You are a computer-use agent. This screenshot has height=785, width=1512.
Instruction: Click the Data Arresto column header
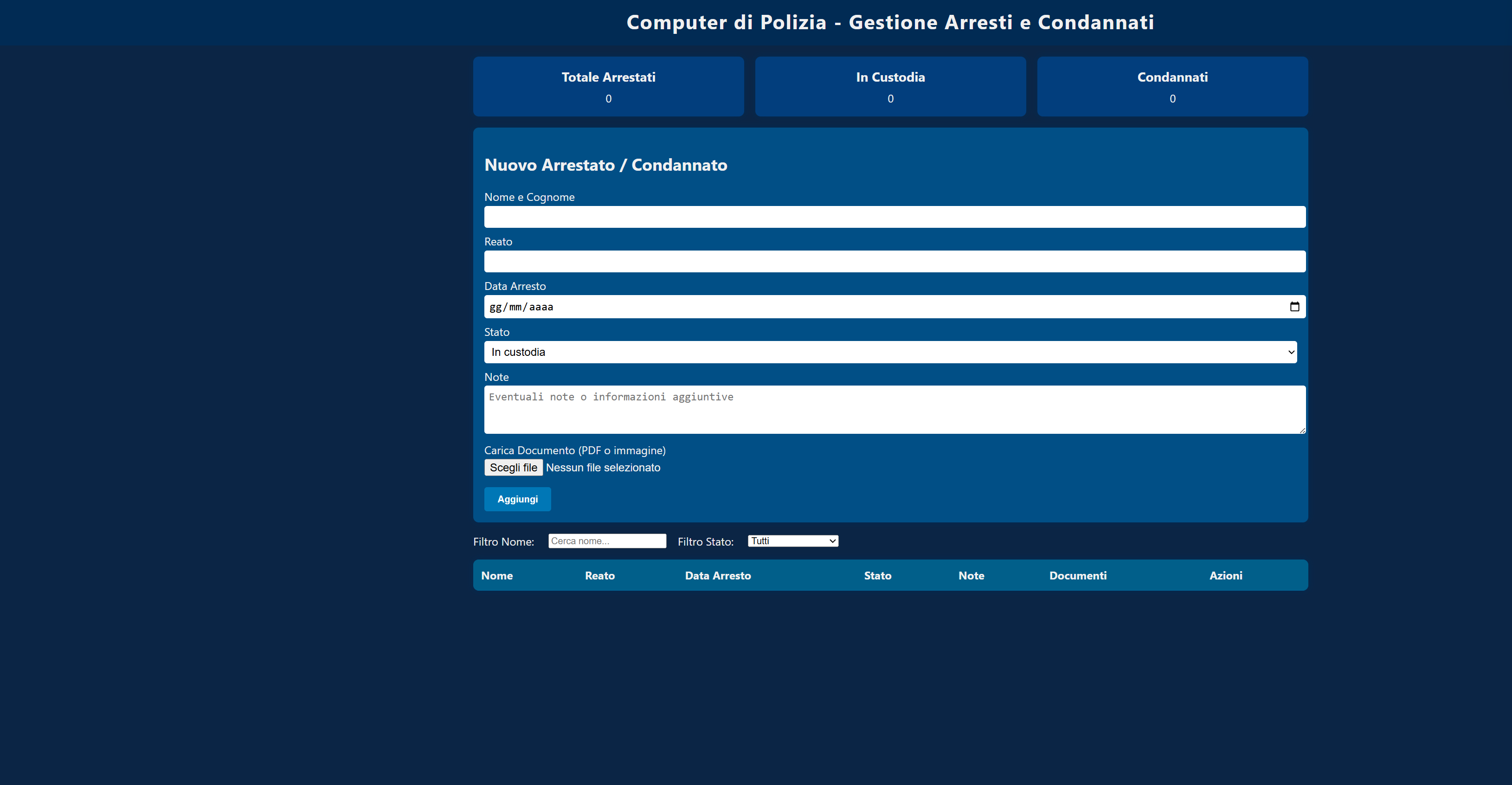pyautogui.click(x=718, y=575)
